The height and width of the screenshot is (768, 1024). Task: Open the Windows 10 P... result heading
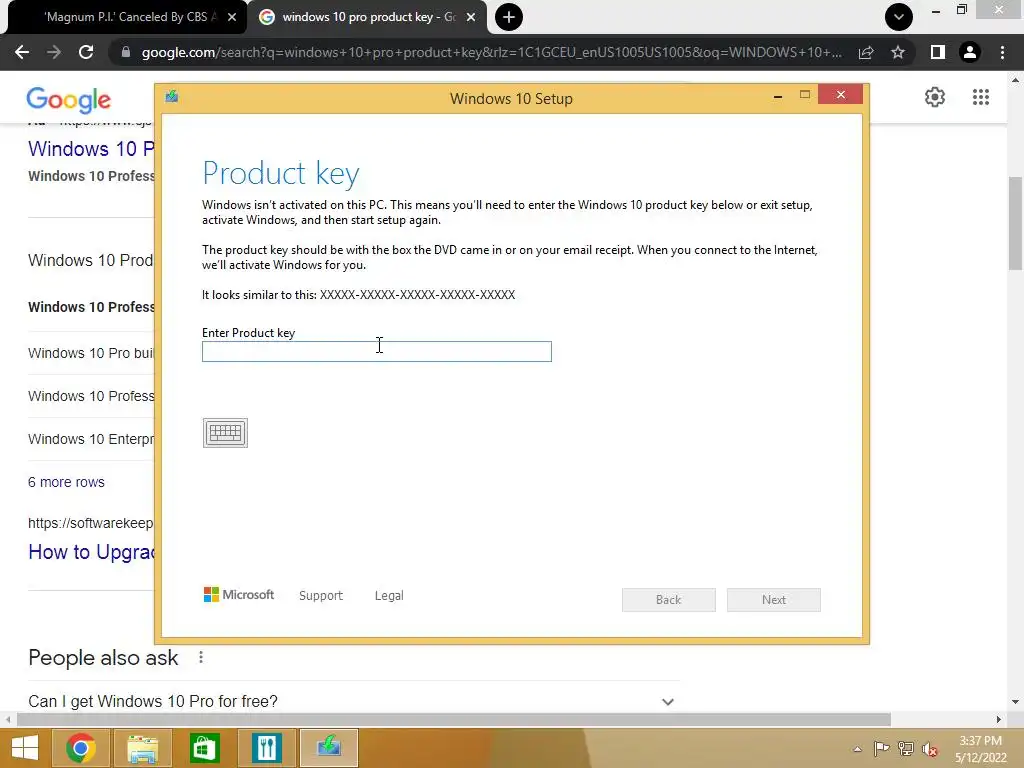(x=91, y=149)
